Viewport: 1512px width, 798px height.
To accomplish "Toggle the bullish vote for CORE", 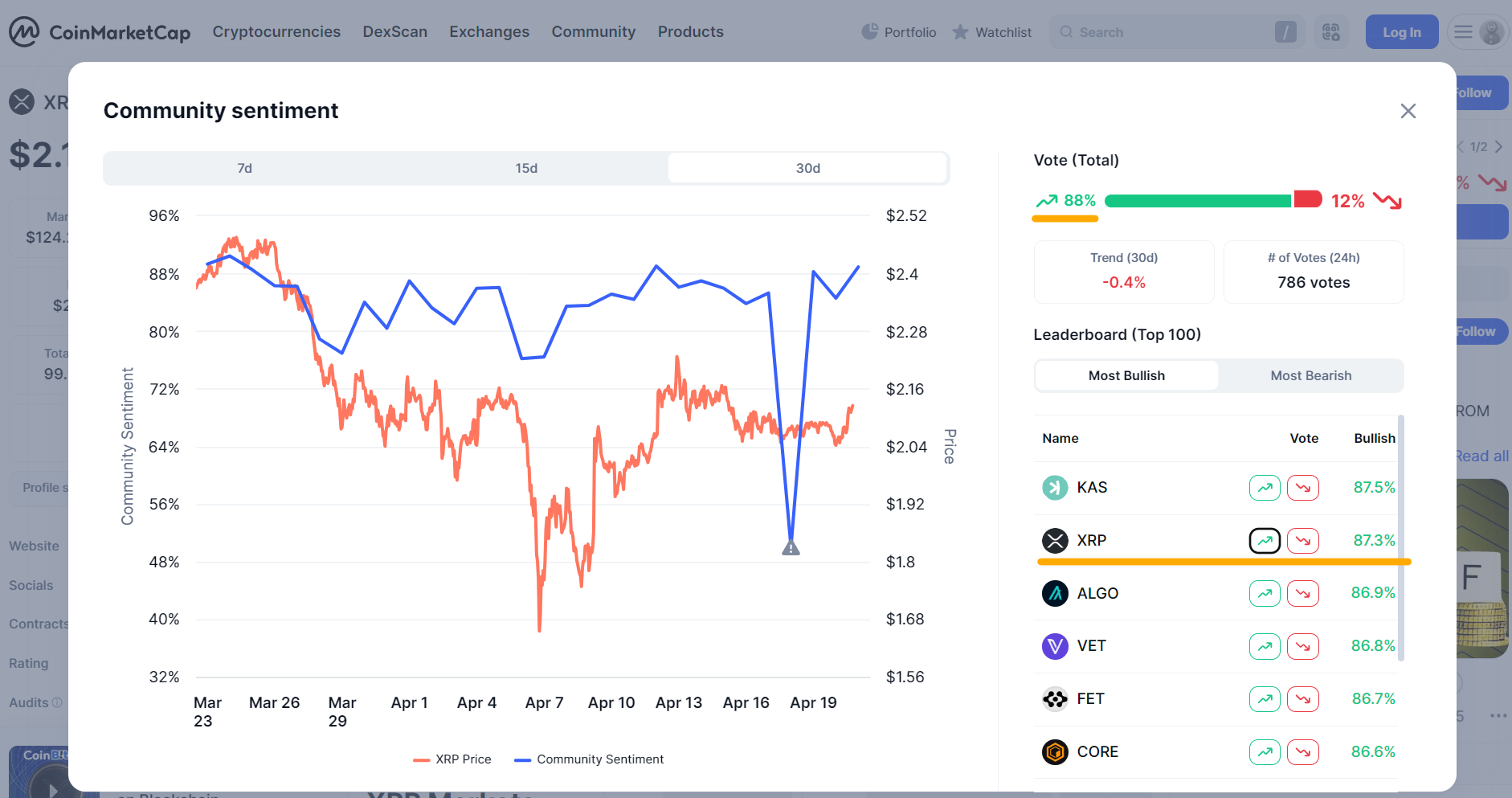I will pyautogui.click(x=1265, y=751).
